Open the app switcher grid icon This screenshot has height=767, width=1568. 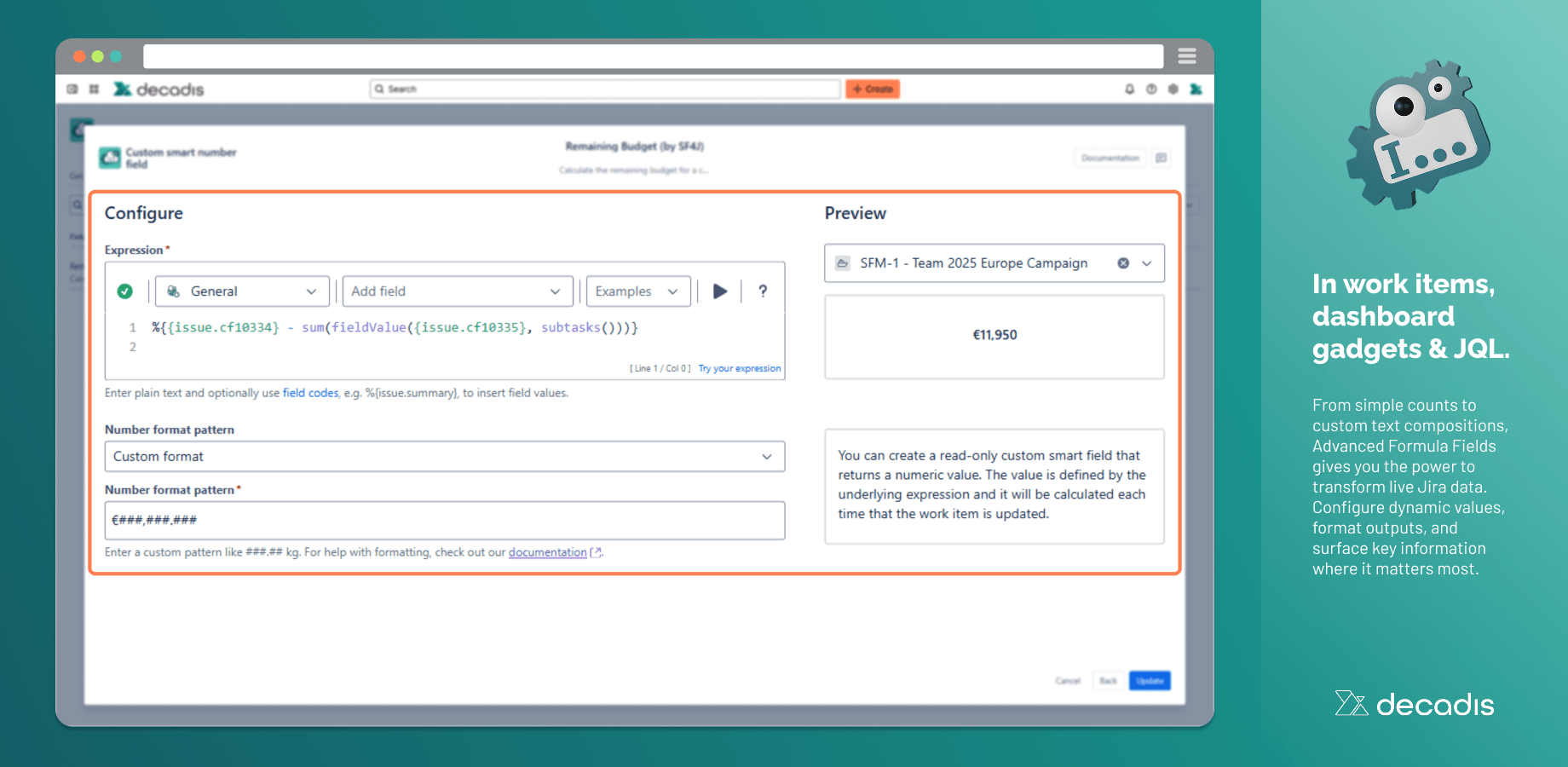pos(94,89)
